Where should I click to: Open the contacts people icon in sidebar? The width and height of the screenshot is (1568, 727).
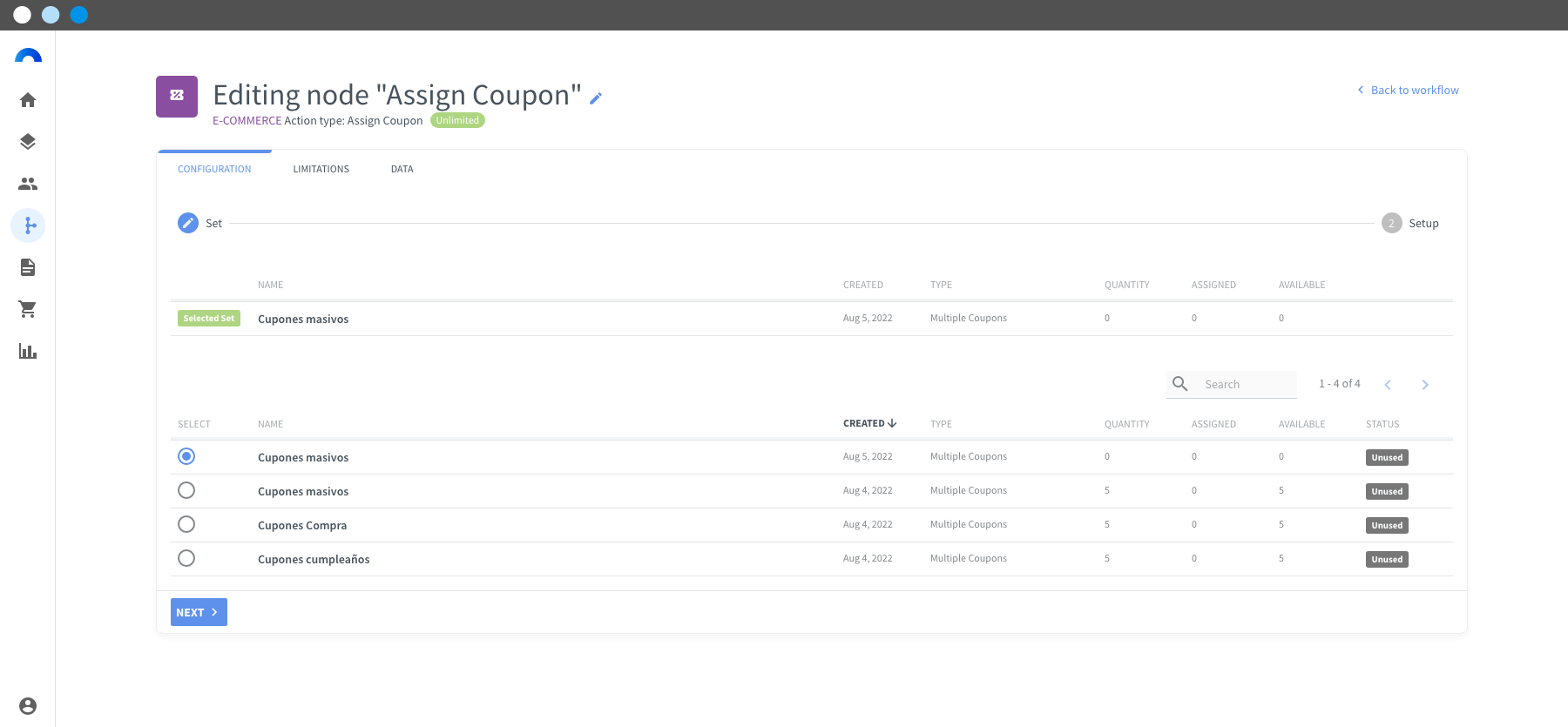pyautogui.click(x=28, y=184)
